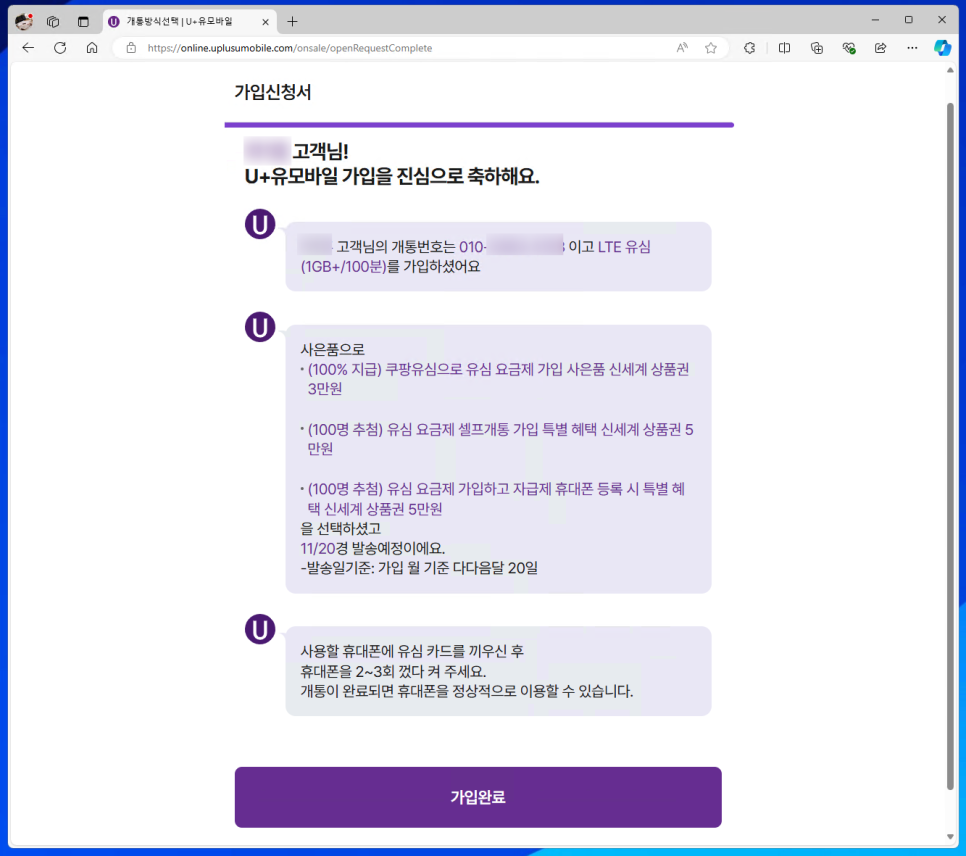Click the 가입신청서 heading
966x856 pixels.
(273, 92)
